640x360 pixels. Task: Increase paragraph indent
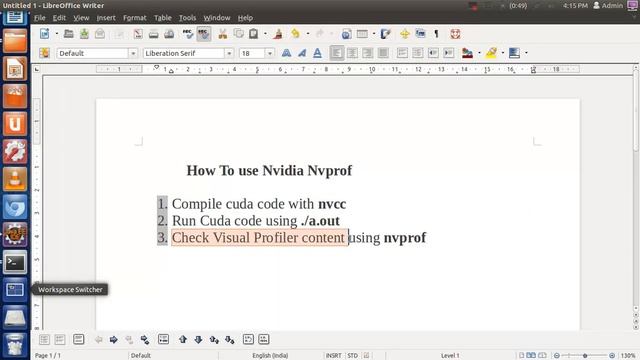(x=449, y=53)
